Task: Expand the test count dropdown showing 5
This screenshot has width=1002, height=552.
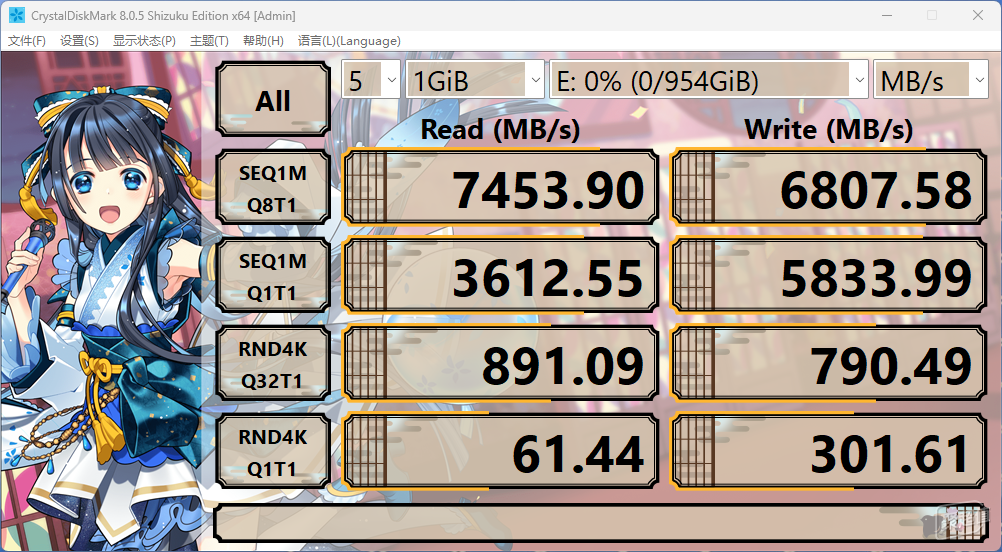Action: pos(371,80)
